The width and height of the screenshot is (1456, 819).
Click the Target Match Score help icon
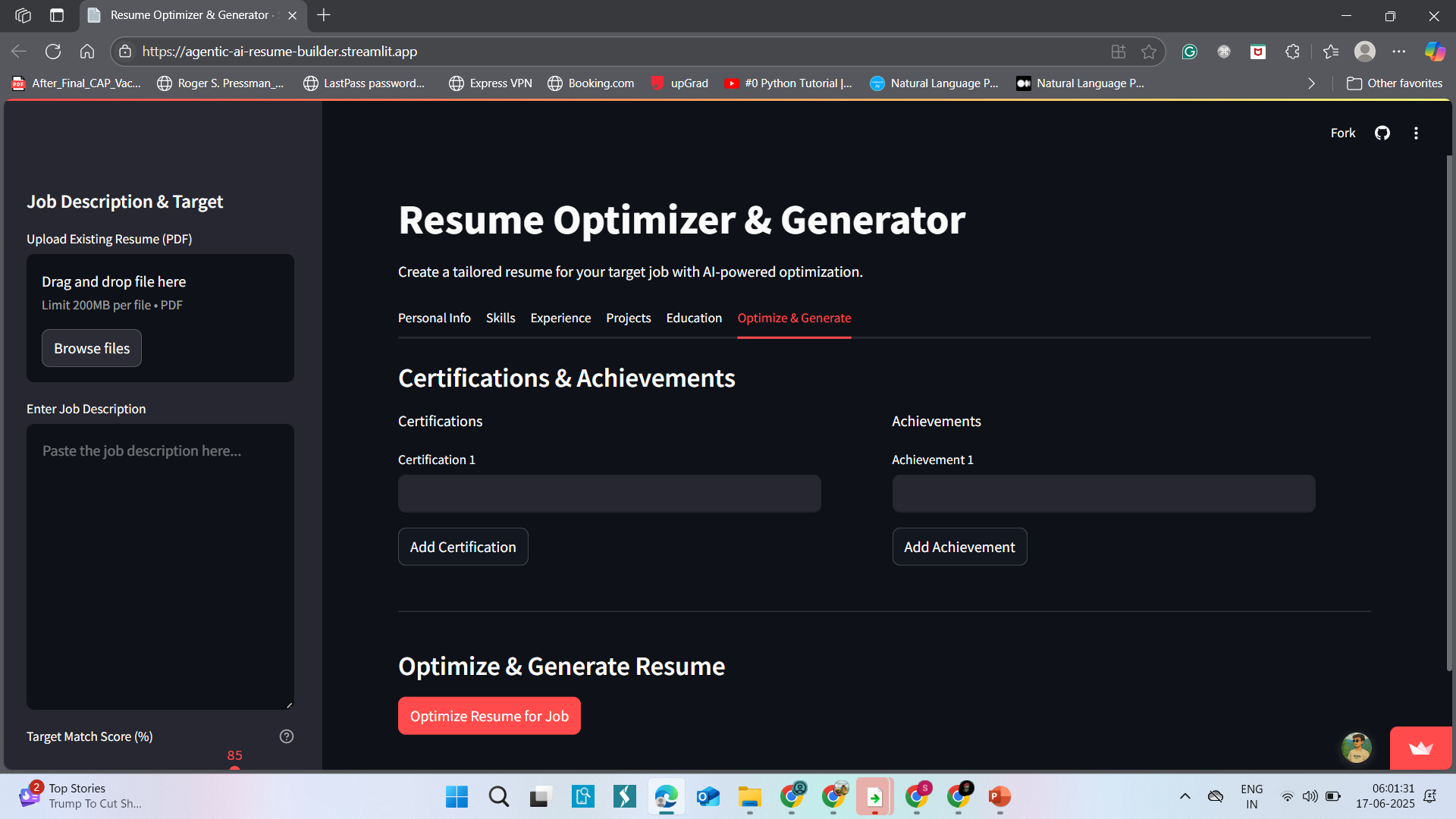coord(287,736)
